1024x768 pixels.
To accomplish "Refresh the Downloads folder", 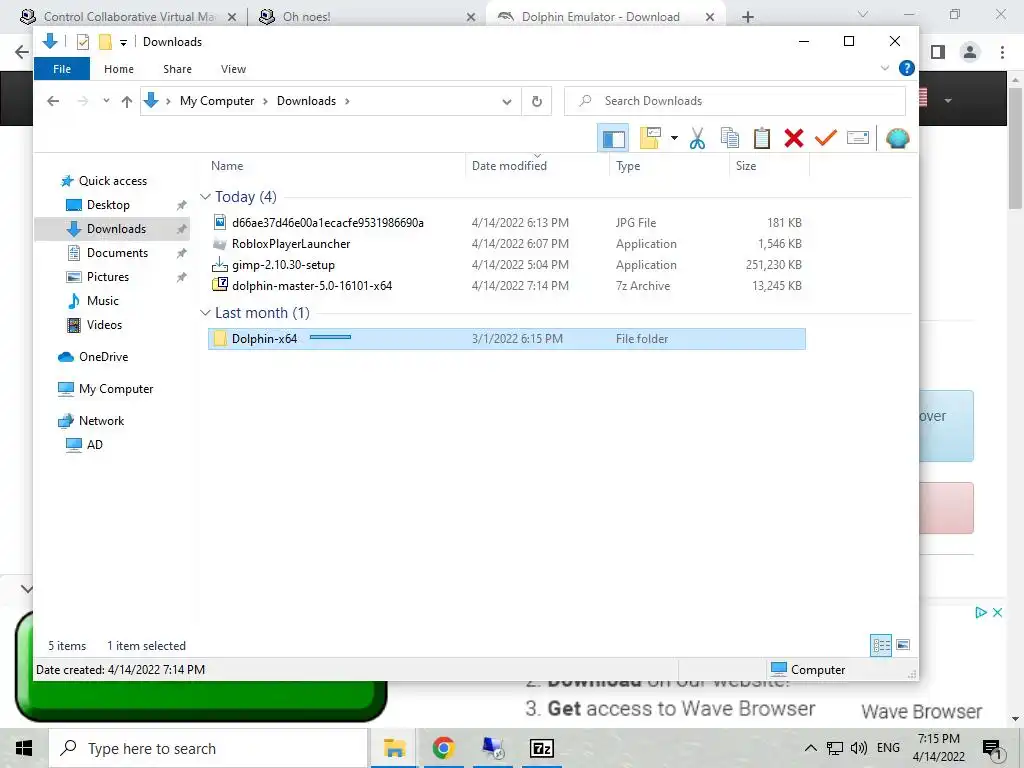I will coord(537,101).
